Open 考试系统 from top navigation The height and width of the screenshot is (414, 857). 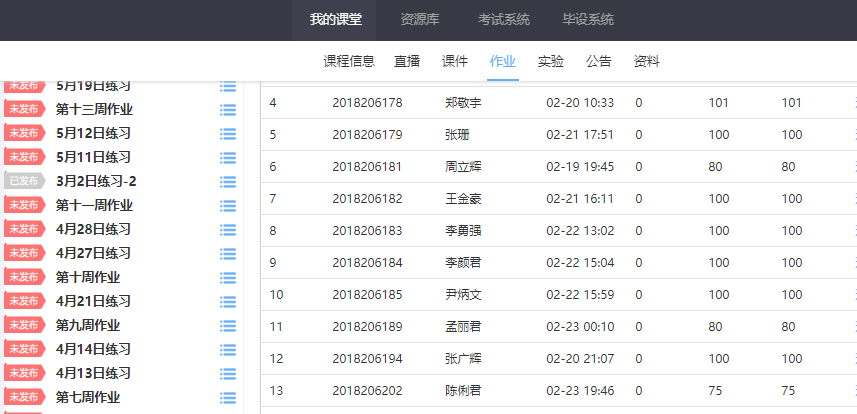point(504,19)
